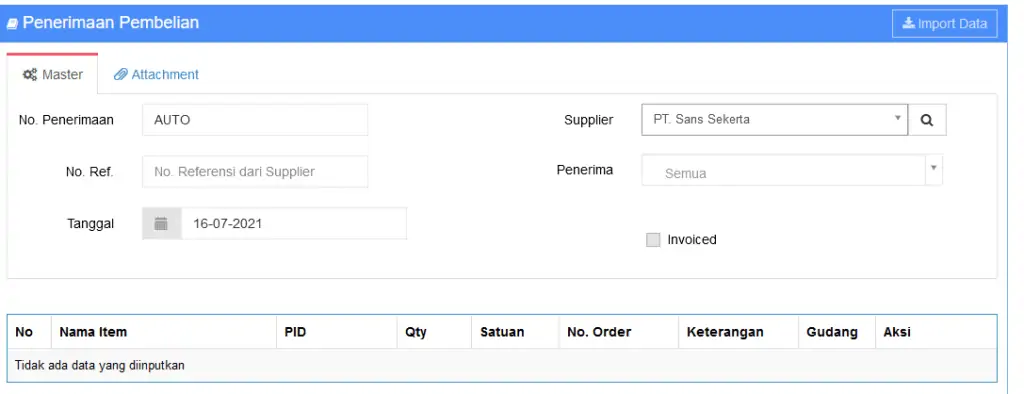The width and height of the screenshot is (1024, 394).
Task: Open the Penerima dropdown arrow
Action: (933, 168)
